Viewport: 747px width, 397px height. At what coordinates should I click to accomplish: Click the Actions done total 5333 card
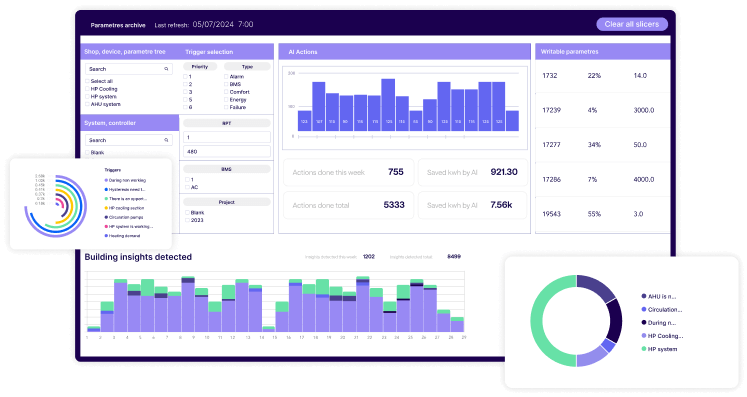tap(348, 205)
